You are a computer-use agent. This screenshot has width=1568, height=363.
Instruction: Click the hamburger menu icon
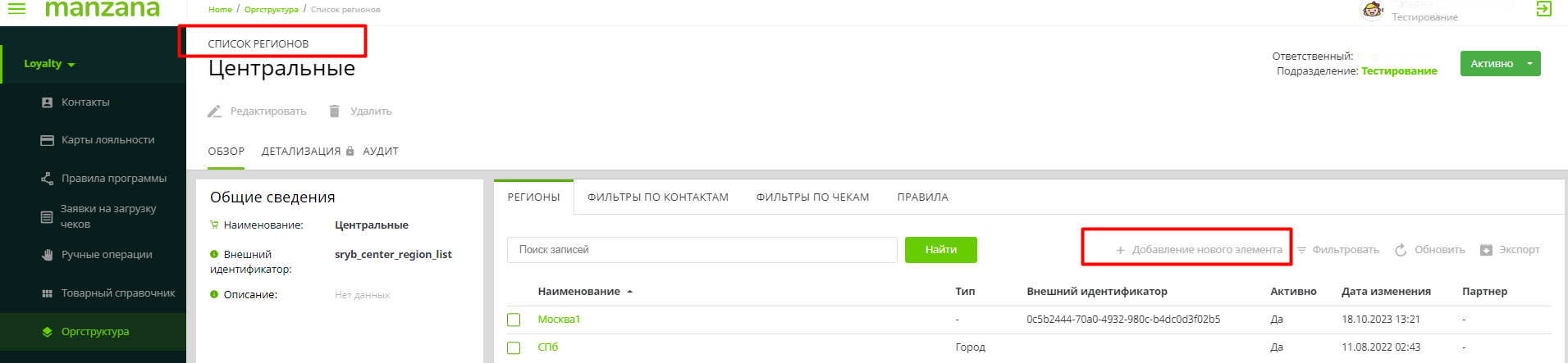(x=16, y=9)
